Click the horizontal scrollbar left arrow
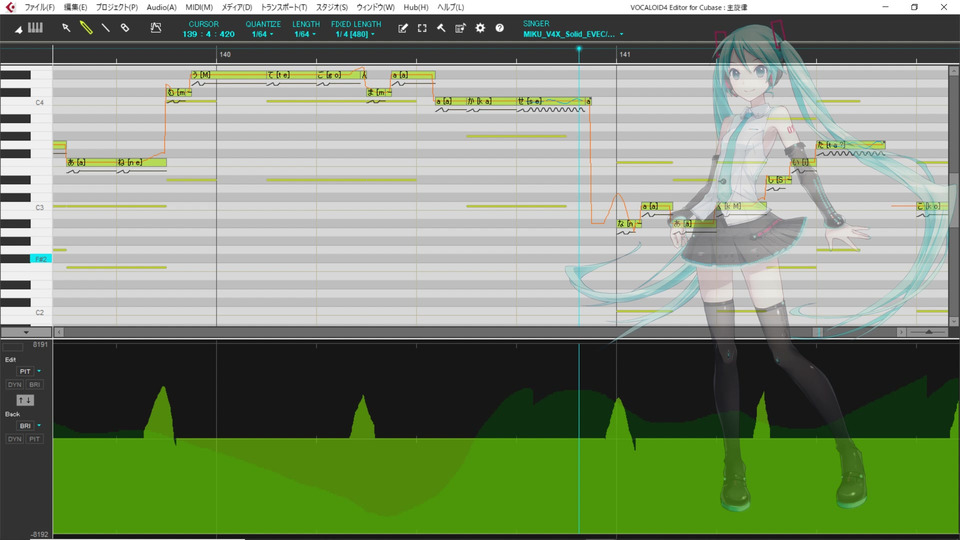Image resolution: width=960 pixels, height=540 pixels. 59,332
